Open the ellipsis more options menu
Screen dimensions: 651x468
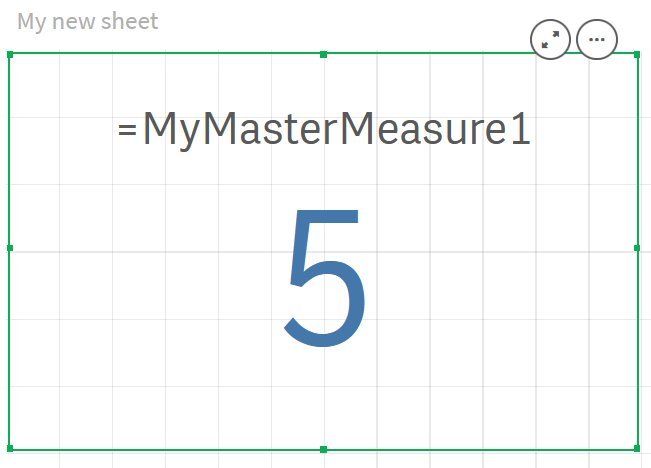(x=597, y=40)
